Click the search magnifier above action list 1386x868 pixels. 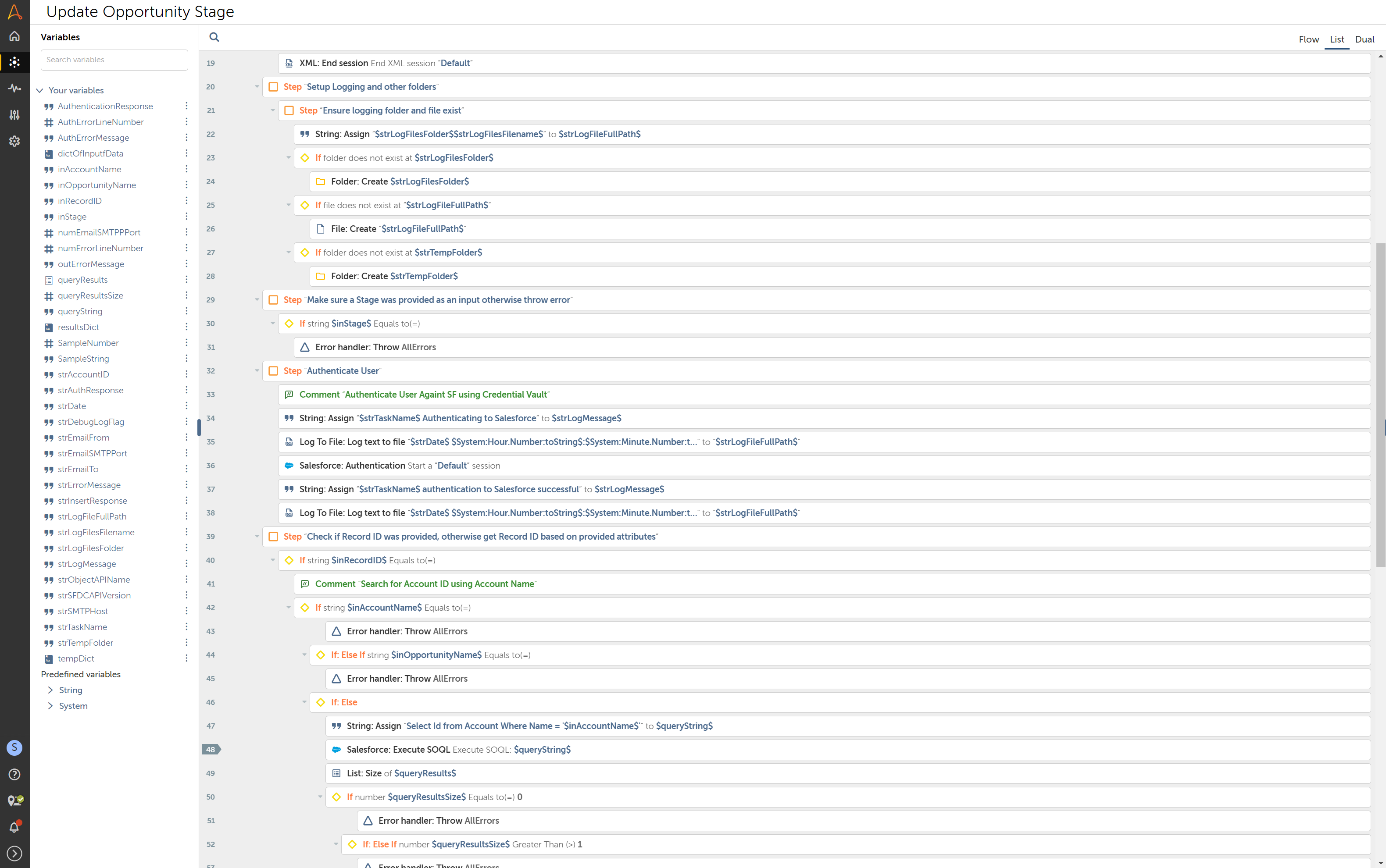[x=214, y=37]
